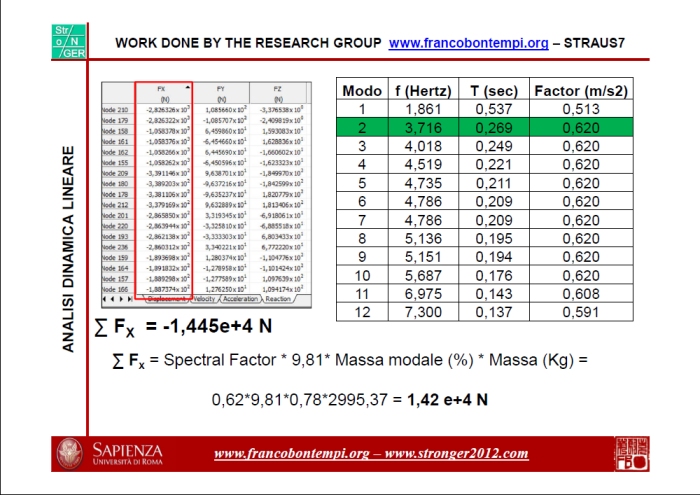The width and height of the screenshot is (700, 495).
Task: Select the Node 209 row header
Action: [x=116, y=173]
